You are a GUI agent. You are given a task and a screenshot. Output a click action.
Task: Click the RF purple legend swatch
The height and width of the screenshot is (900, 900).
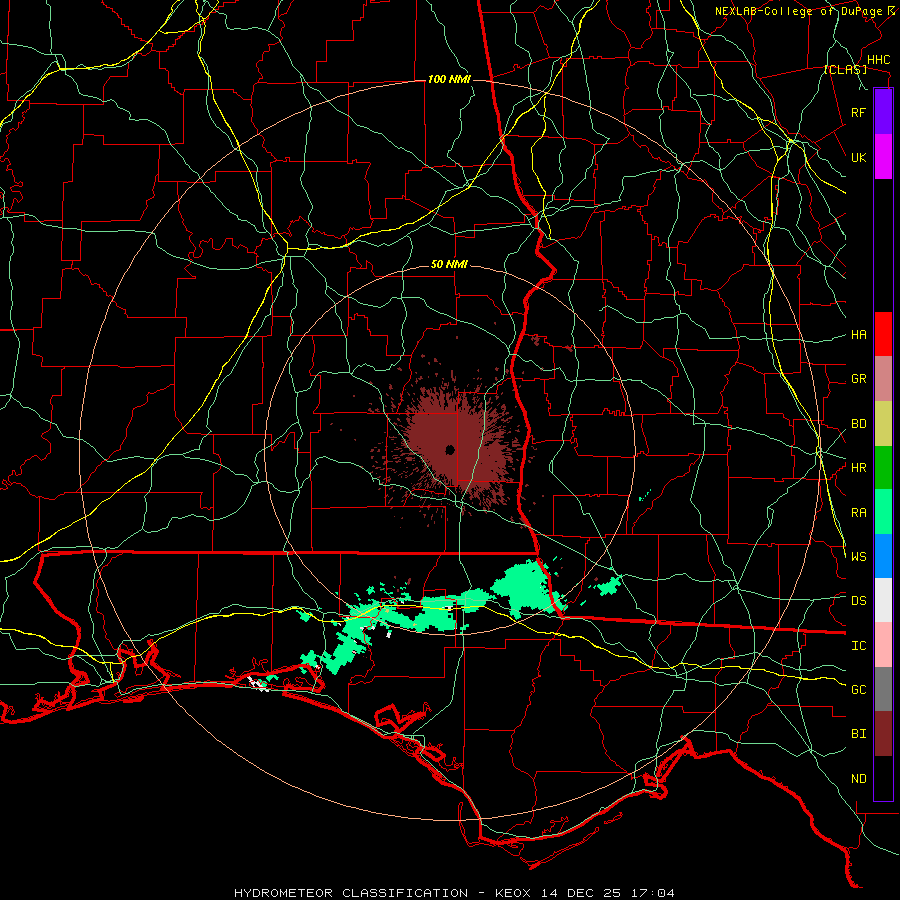click(x=883, y=112)
